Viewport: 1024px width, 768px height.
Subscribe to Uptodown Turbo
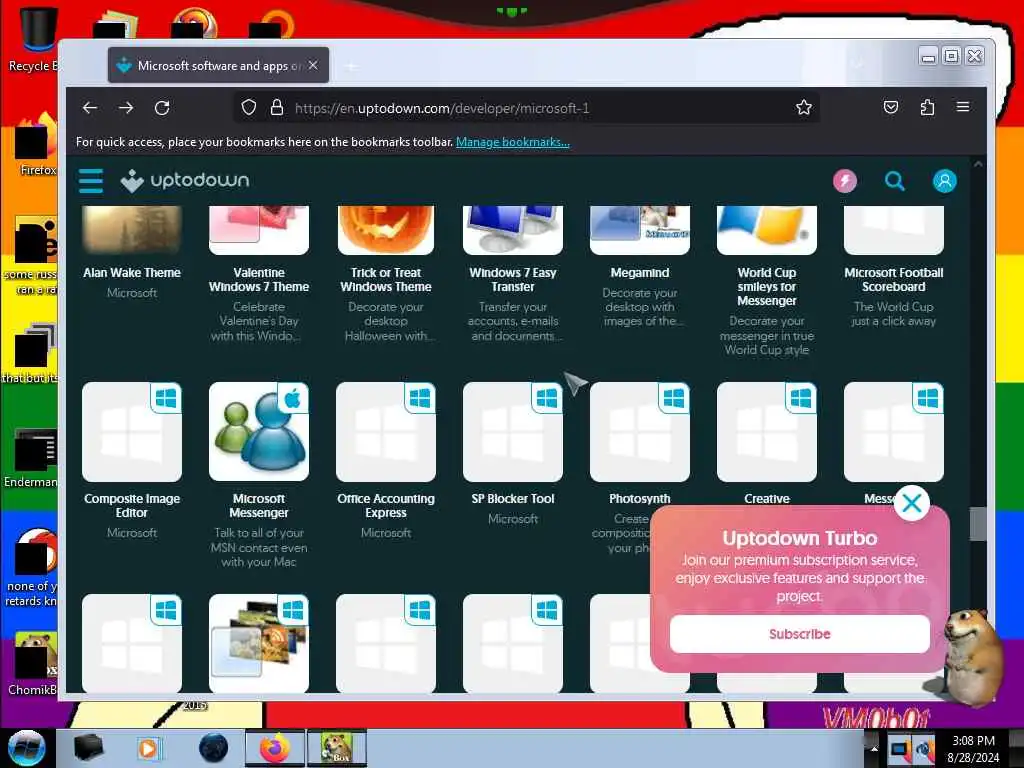click(x=799, y=634)
